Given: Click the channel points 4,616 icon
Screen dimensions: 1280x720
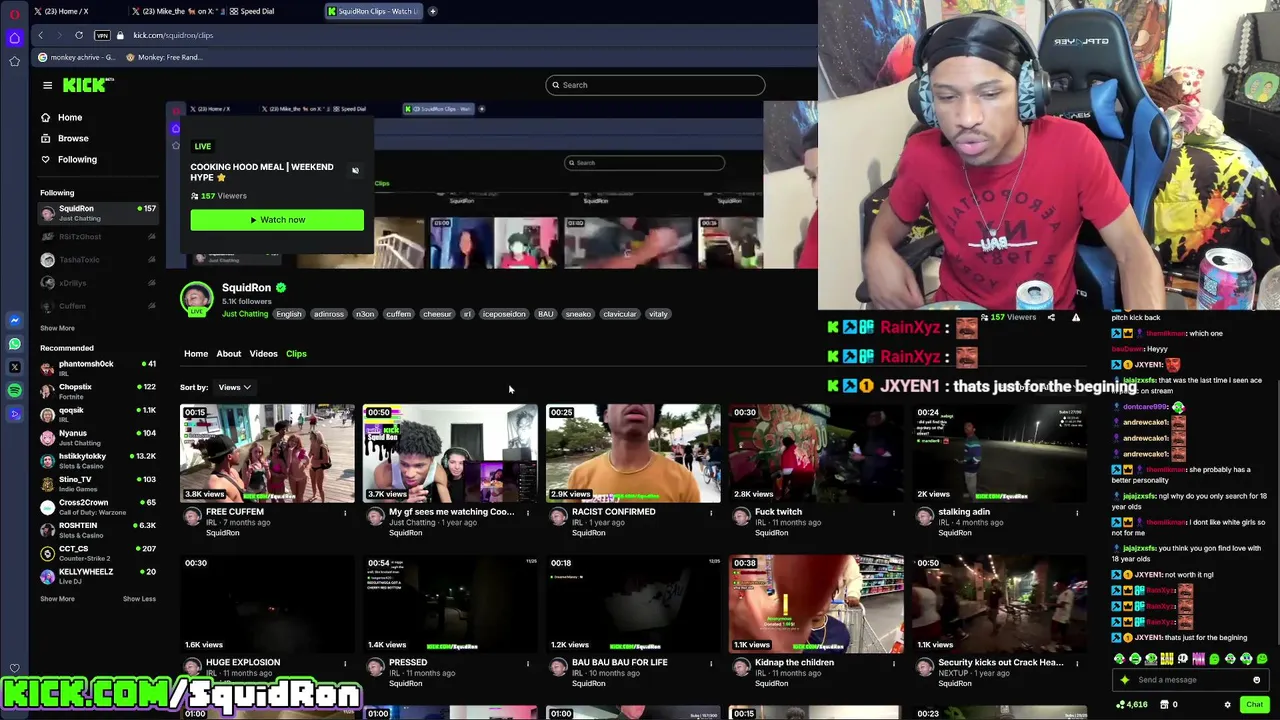Looking at the screenshot, I should (x=1121, y=704).
